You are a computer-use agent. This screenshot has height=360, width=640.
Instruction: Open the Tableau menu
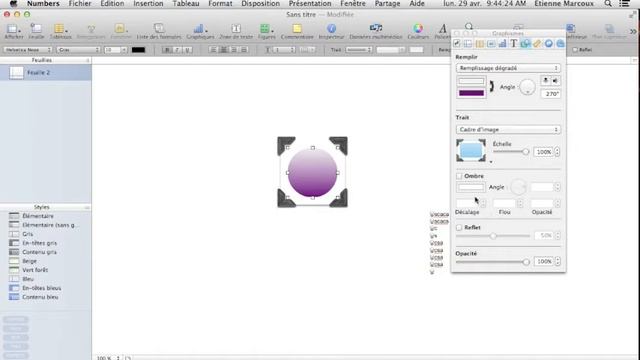click(186, 4)
